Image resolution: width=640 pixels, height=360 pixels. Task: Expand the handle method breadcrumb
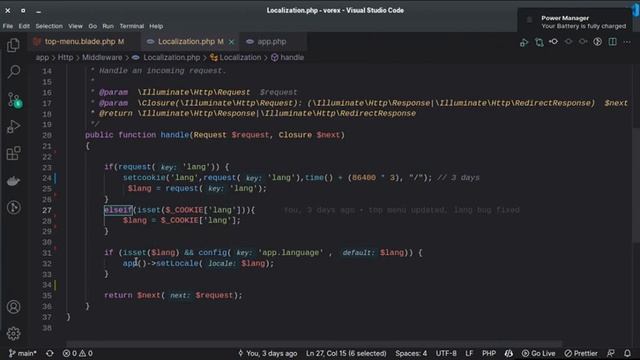[288, 58]
